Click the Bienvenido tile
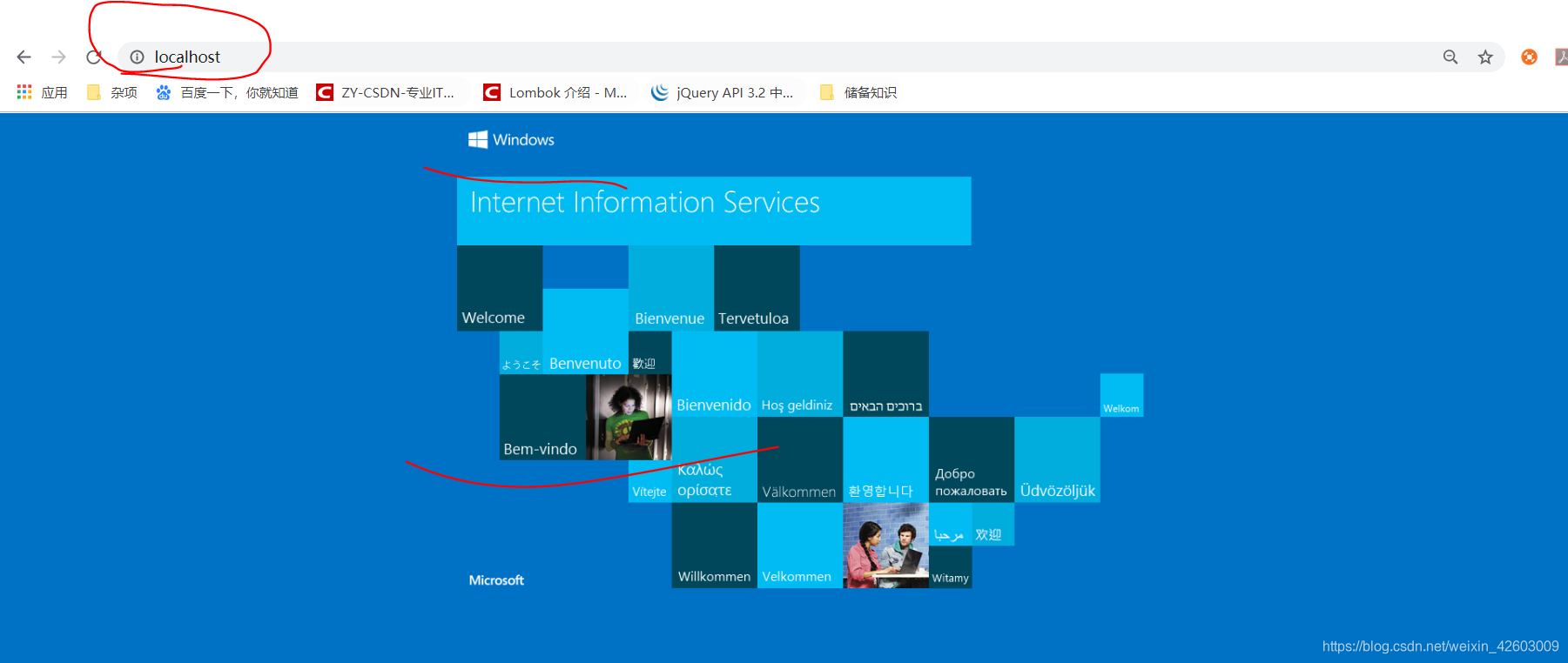The width and height of the screenshot is (1568, 663). [714, 374]
